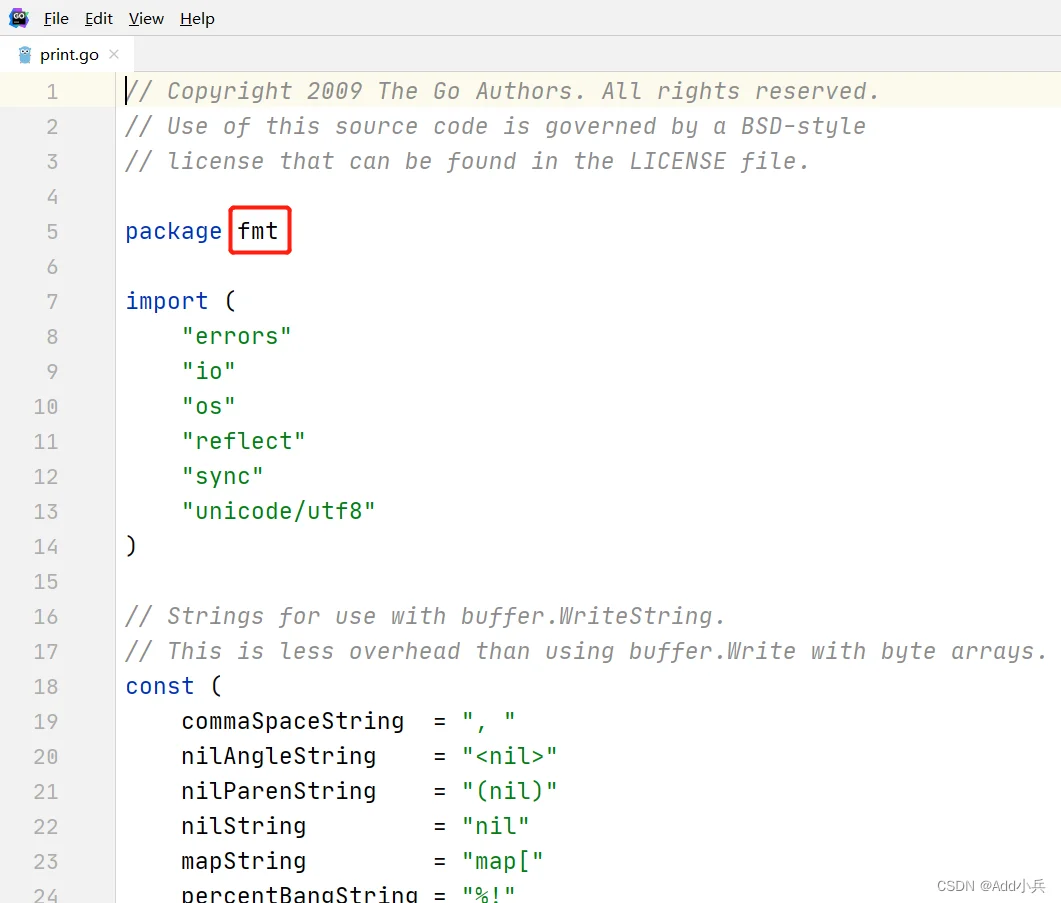This screenshot has height=903, width=1061.
Task: Click the "map[" string value
Action: pos(503,862)
